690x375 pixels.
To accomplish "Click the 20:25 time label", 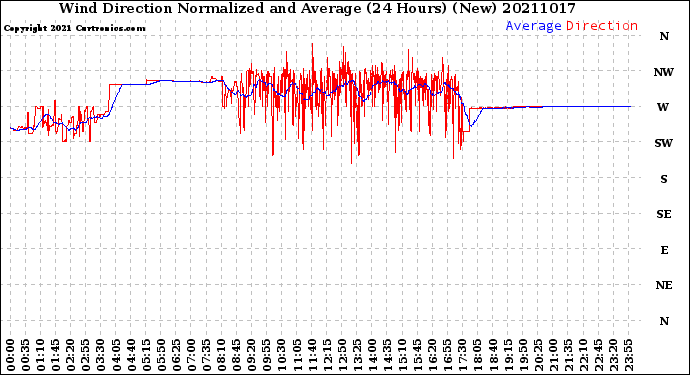I will click(538, 355).
